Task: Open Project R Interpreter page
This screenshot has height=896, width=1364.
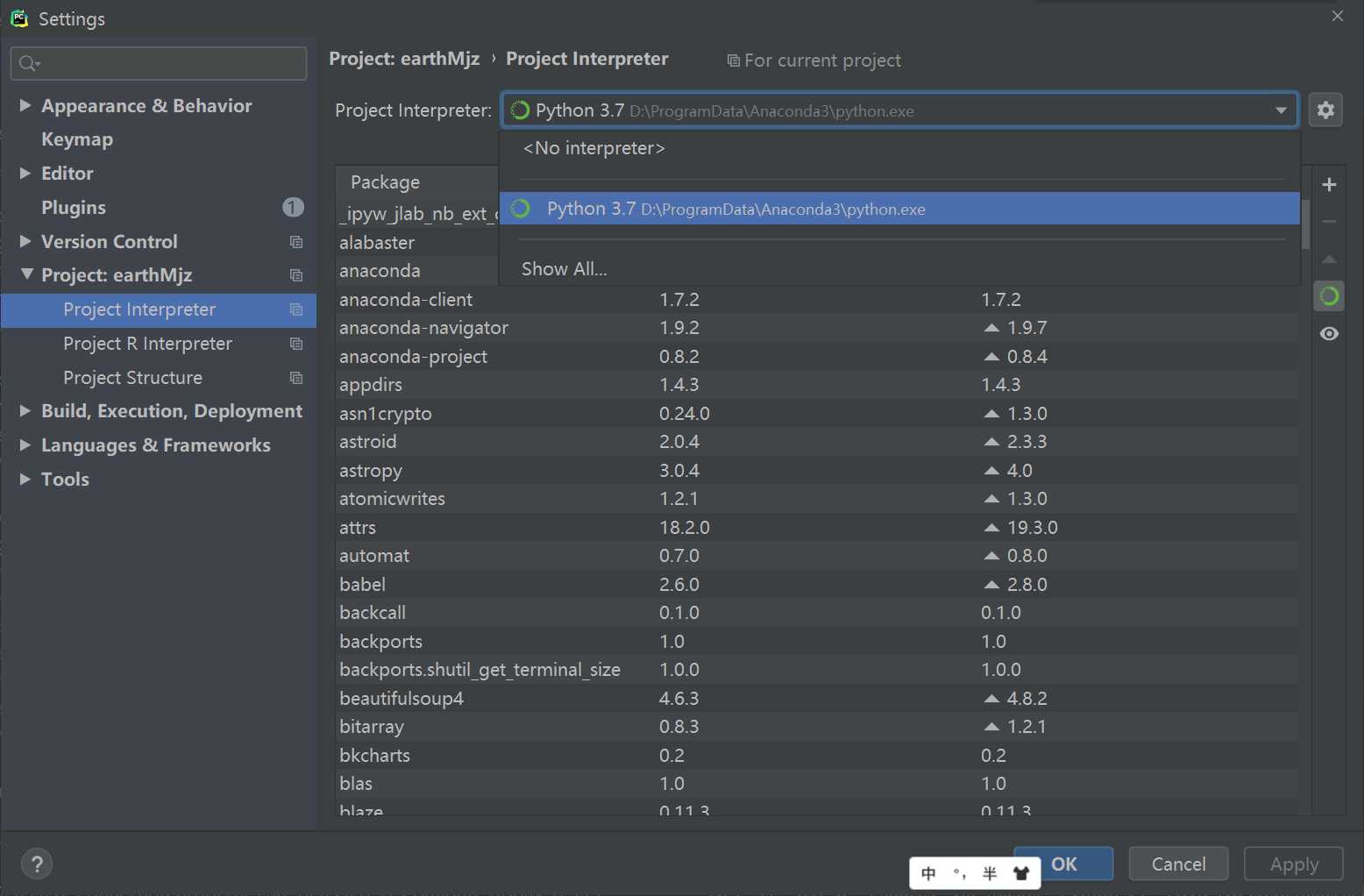Action: click(147, 344)
